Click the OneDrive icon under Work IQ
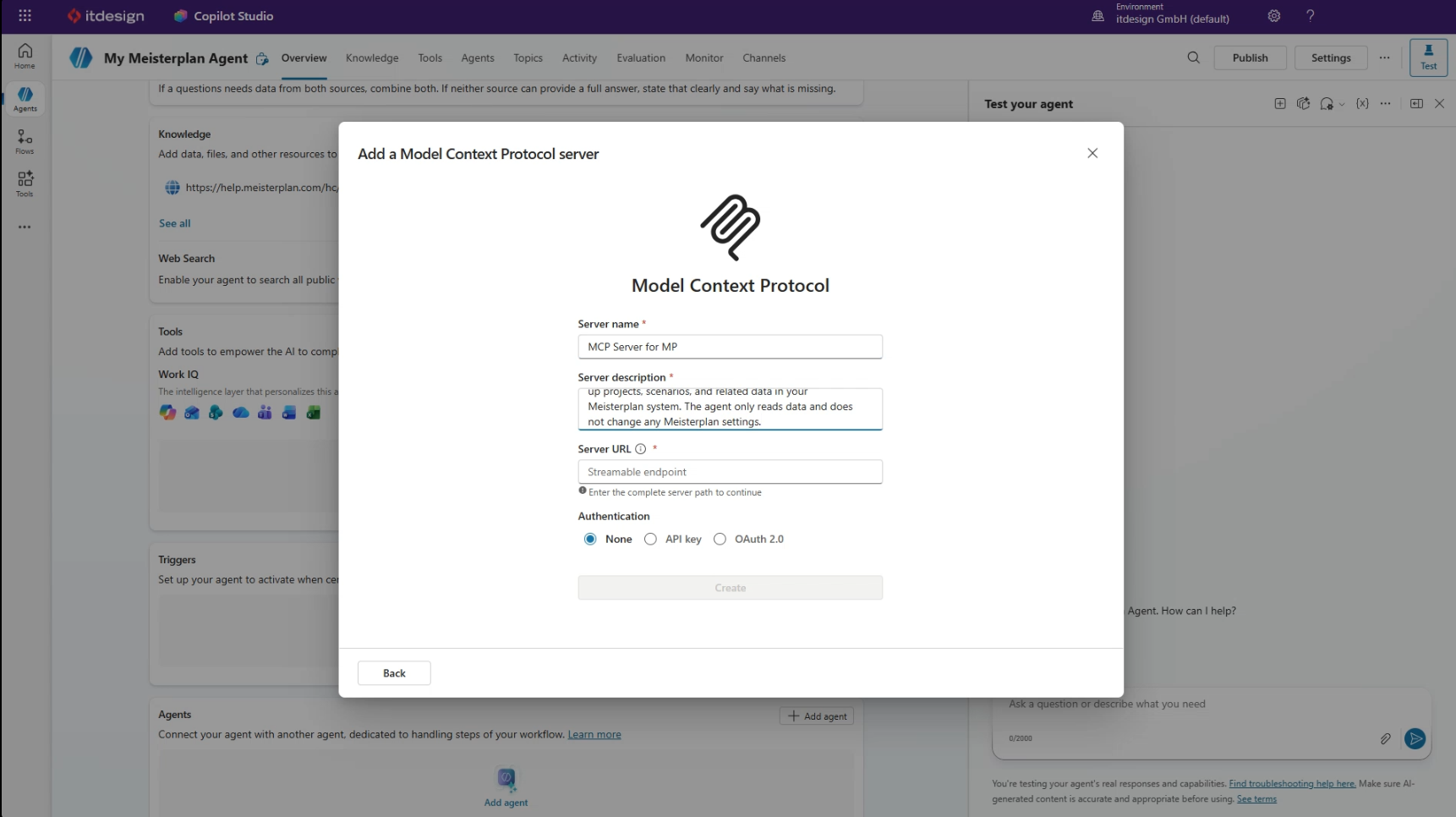 240,413
